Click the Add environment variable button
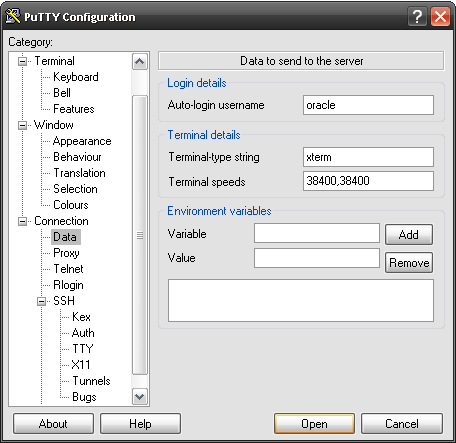 click(x=409, y=235)
